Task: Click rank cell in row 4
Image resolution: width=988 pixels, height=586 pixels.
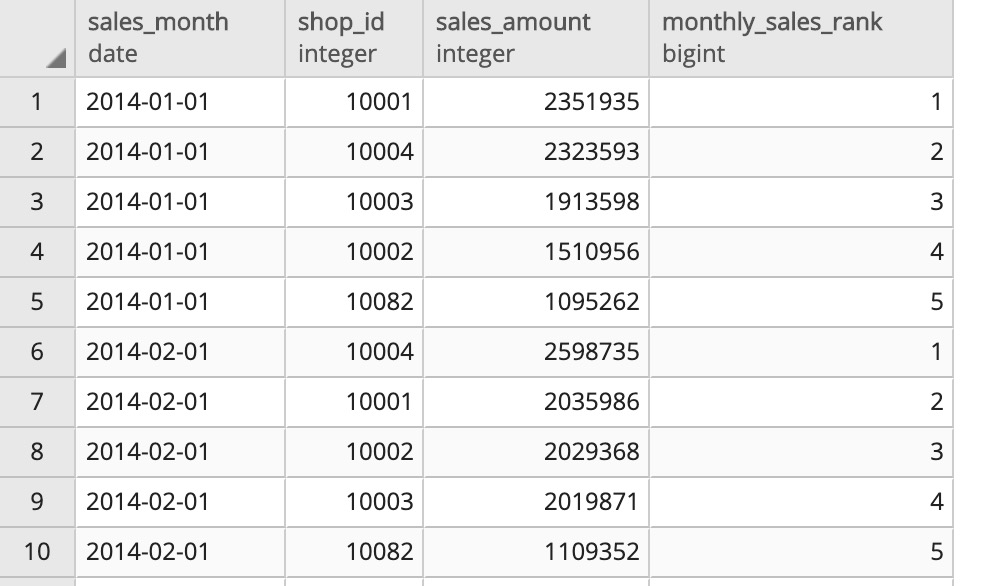Action: pyautogui.click(x=801, y=252)
